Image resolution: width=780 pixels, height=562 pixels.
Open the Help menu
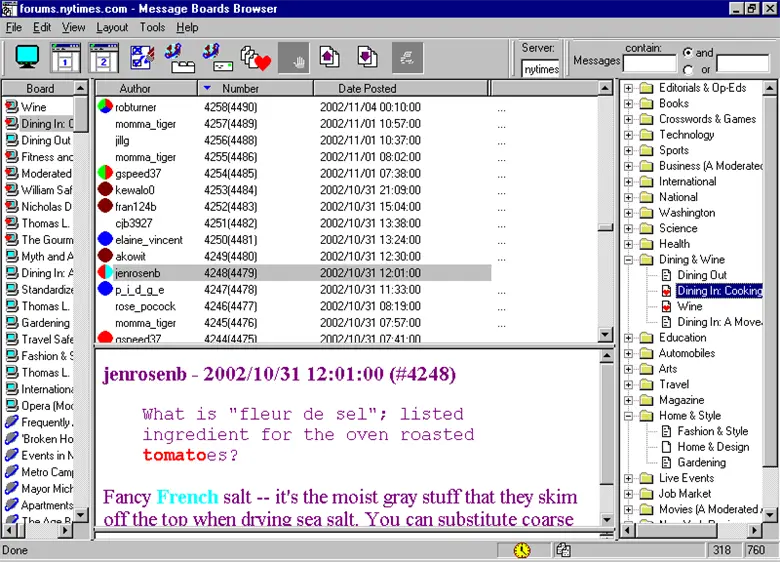(187, 27)
